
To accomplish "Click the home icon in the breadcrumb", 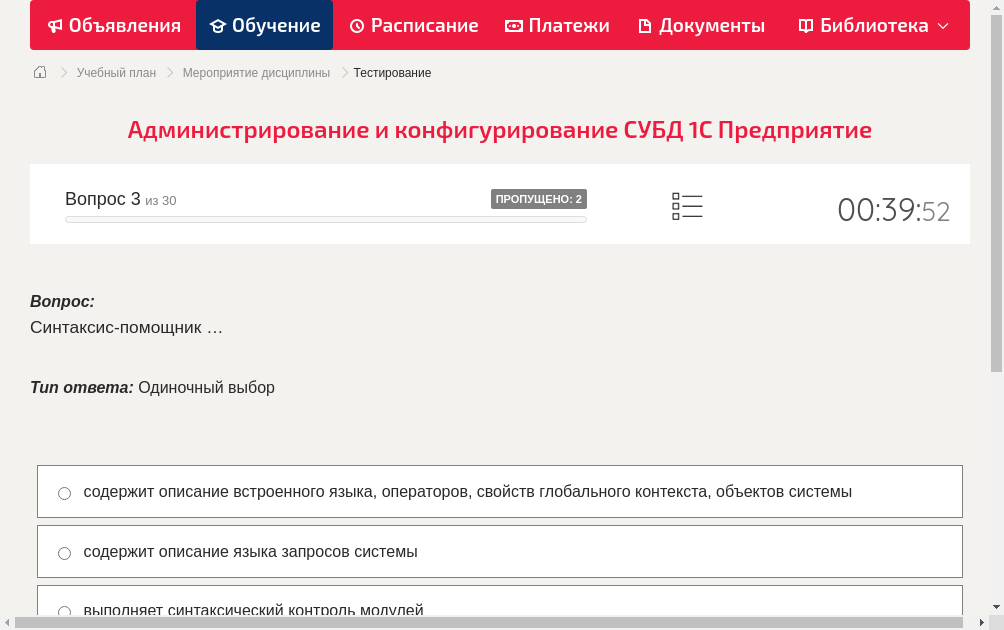I will (x=39, y=72).
